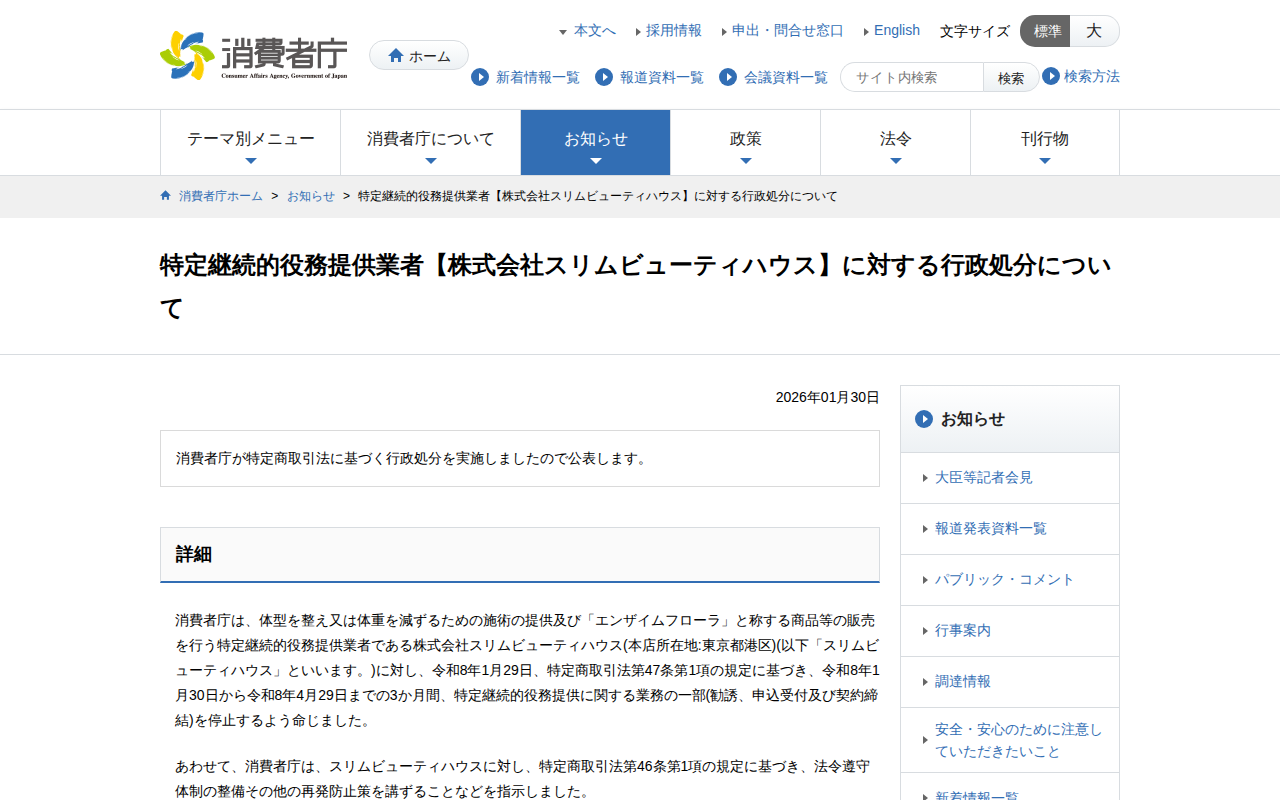The image size is (1280, 800).
Task: Expand the 法令 dropdown arrow
Action: (896, 161)
